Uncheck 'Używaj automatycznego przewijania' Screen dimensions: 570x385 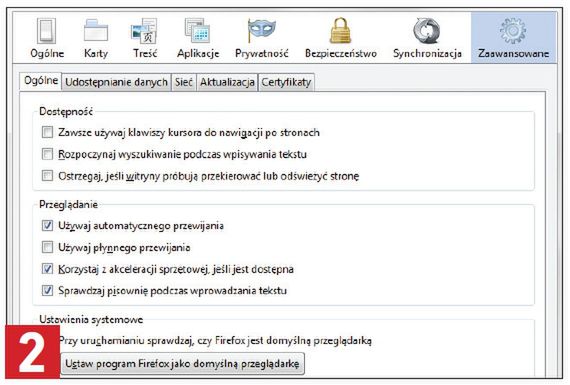tap(47, 225)
